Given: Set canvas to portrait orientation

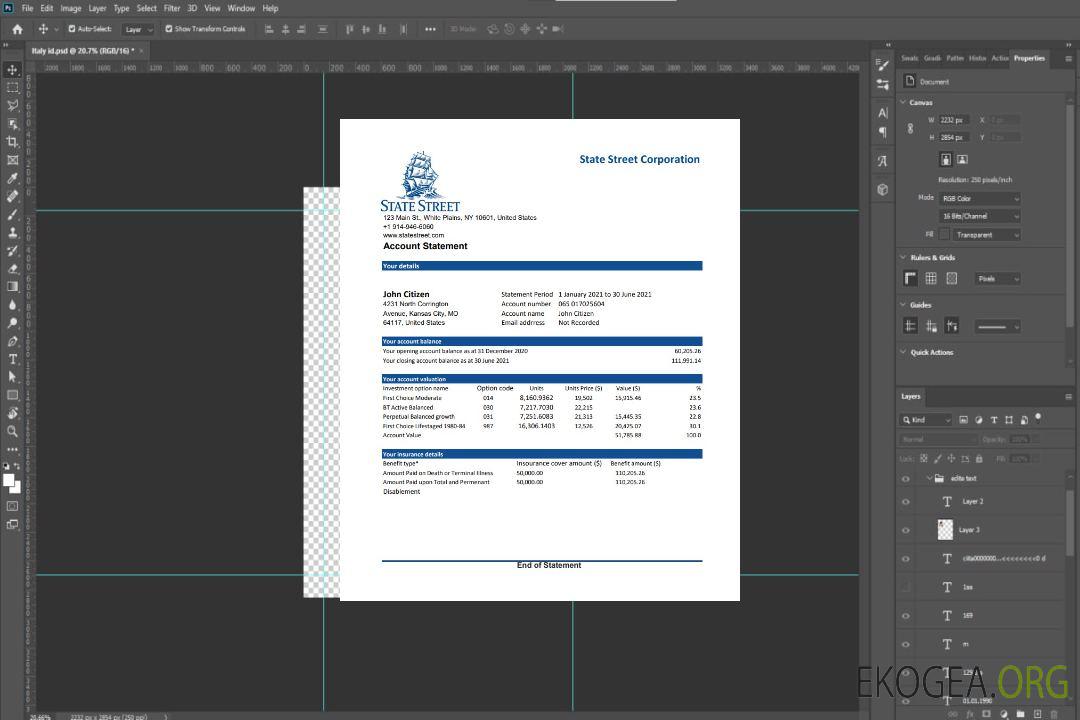Looking at the screenshot, I should (946, 160).
